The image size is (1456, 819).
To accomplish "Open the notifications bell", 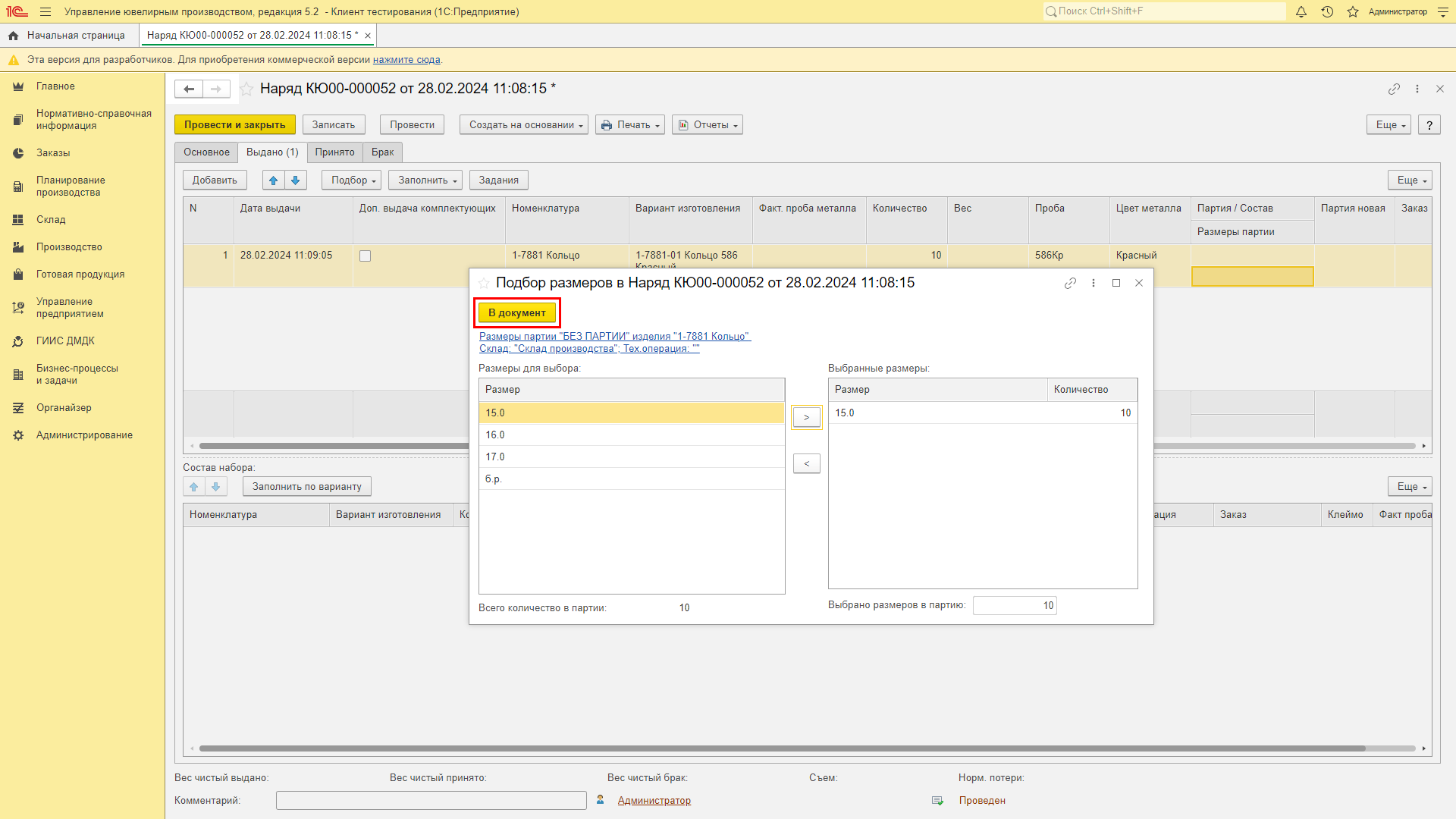I will (x=1301, y=11).
